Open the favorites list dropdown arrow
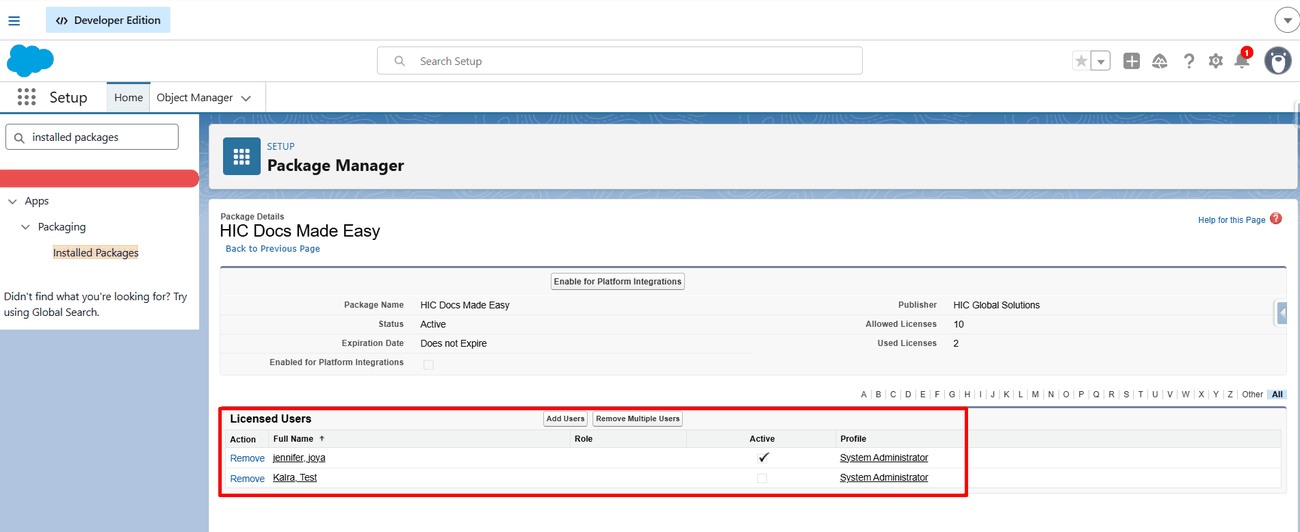The width and height of the screenshot is (1300, 532). (x=1101, y=61)
